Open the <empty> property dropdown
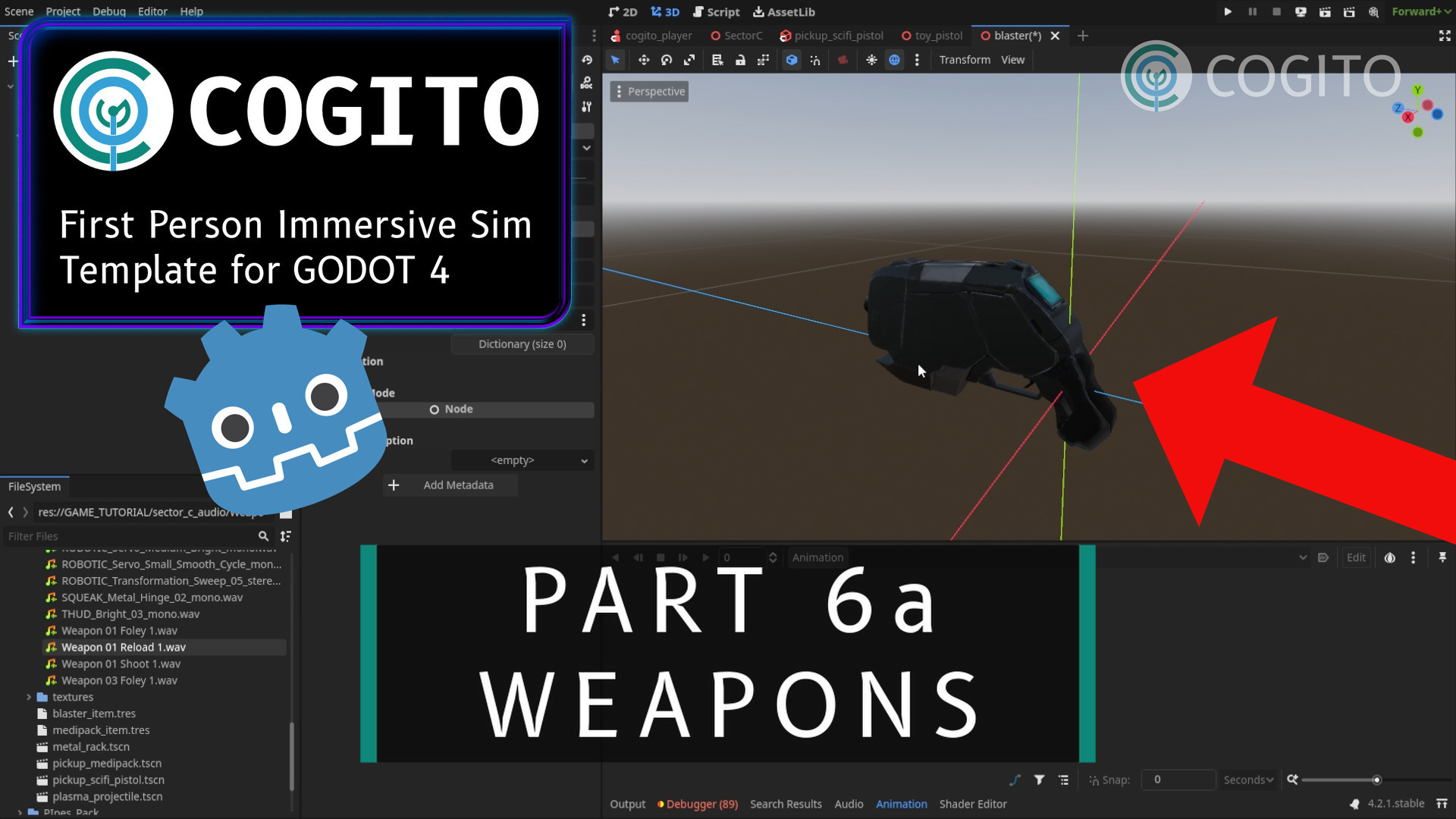This screenshot has height=819, width=1456. point(522,460)
